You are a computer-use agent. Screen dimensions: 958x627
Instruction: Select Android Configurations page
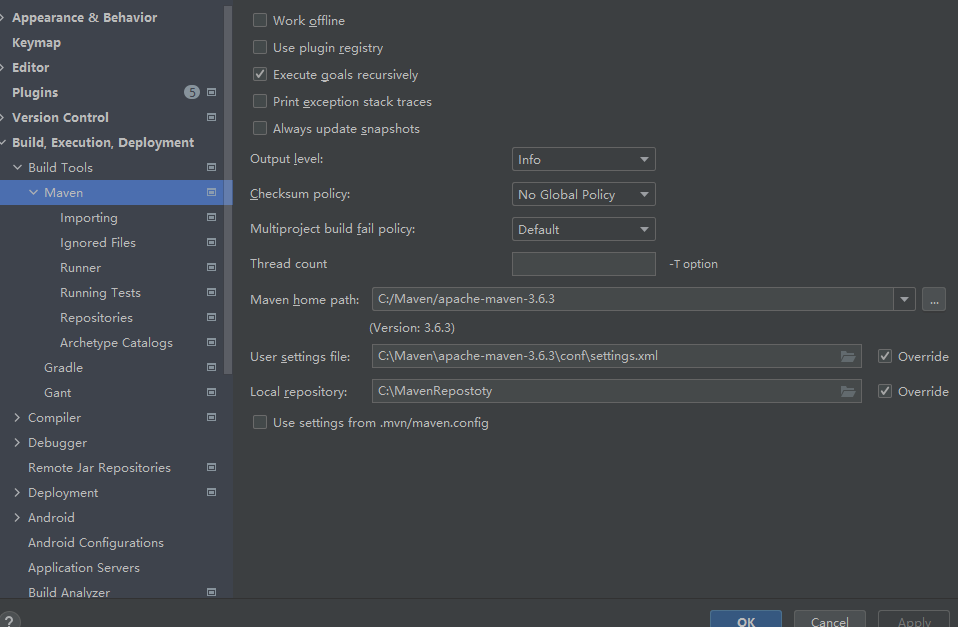pos(96,543)
